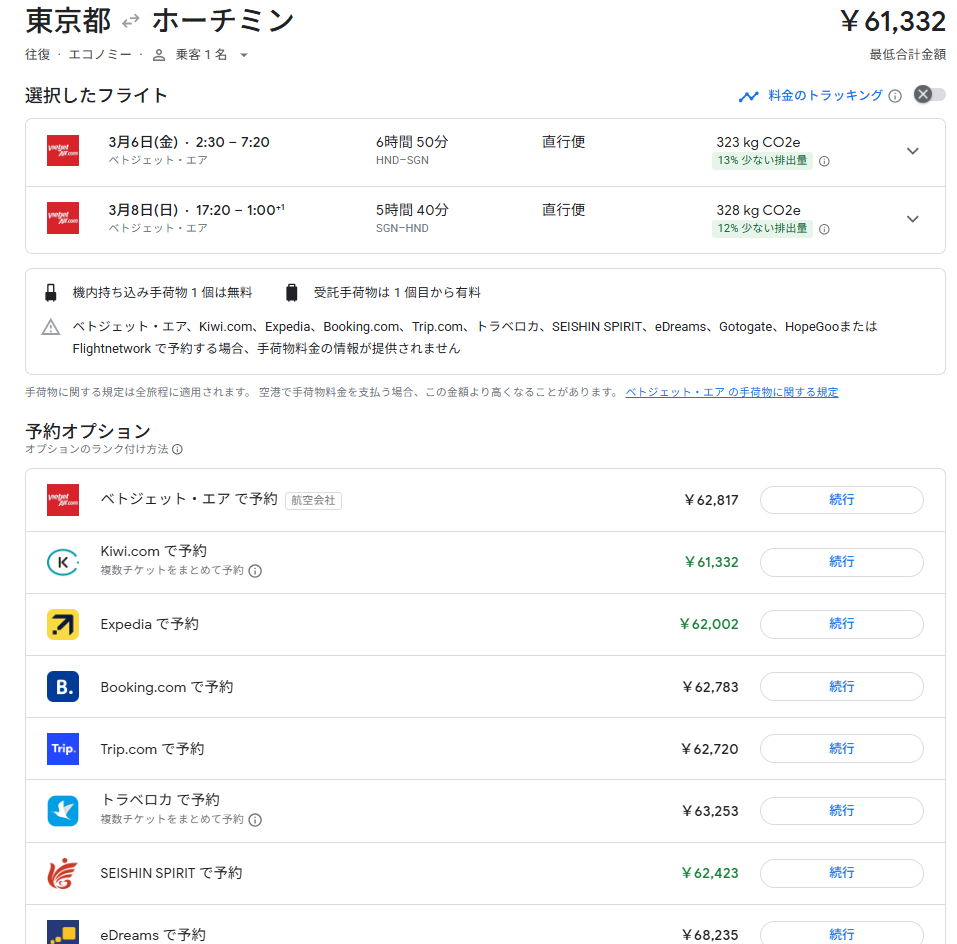Click info icon next to 13% emissions badge
The image size is (957, 944).
(824, 161)
